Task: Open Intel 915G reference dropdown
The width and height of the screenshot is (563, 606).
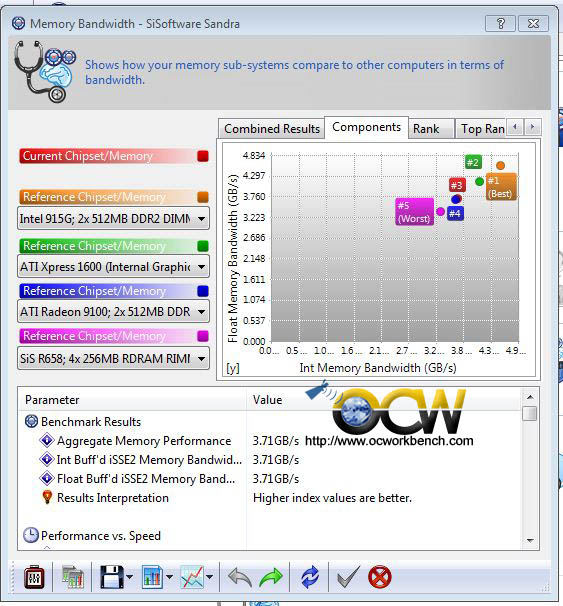Action: point(113,219)
